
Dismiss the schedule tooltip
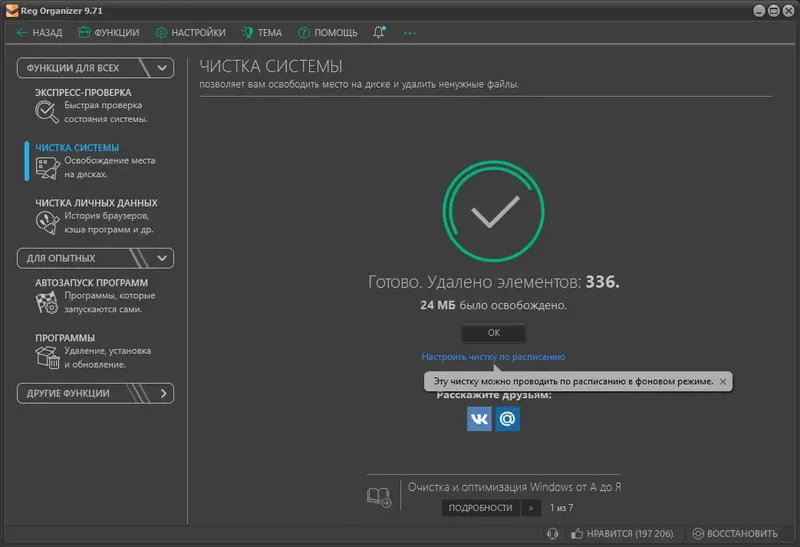(x=723, y=382)
